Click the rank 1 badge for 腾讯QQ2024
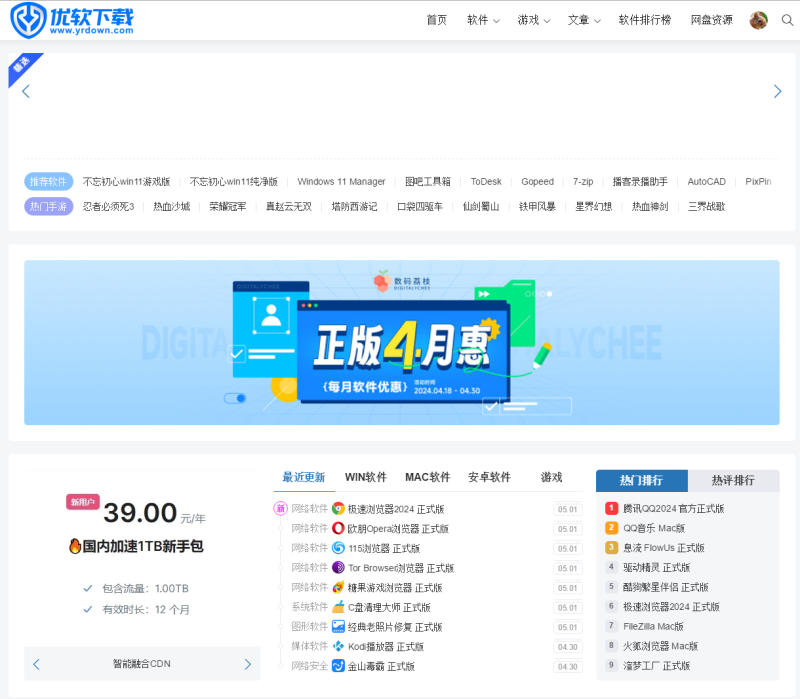This screenshot has width=800, height=699. (x=611, y=508)
